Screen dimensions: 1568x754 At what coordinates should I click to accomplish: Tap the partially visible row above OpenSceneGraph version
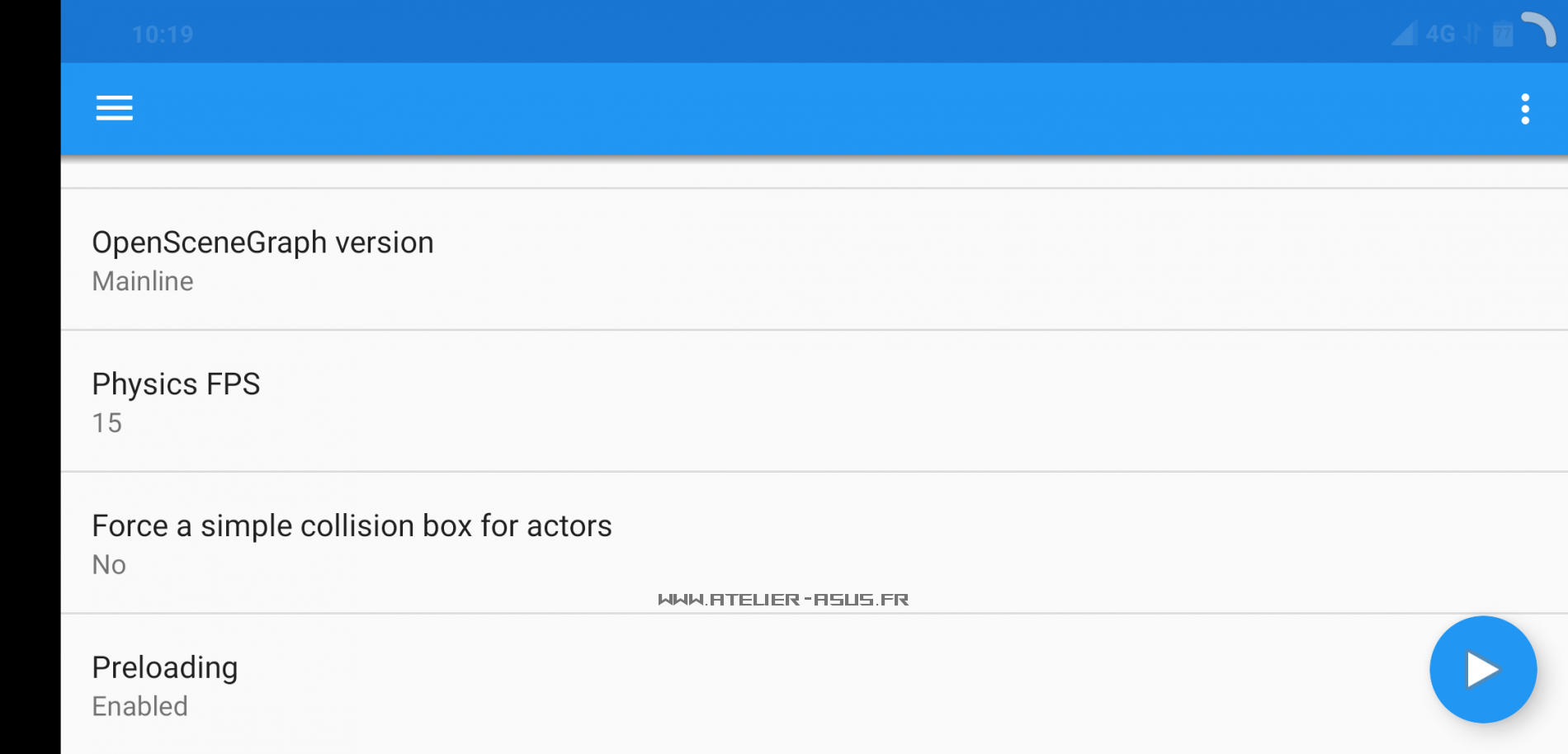coord(809,174)
